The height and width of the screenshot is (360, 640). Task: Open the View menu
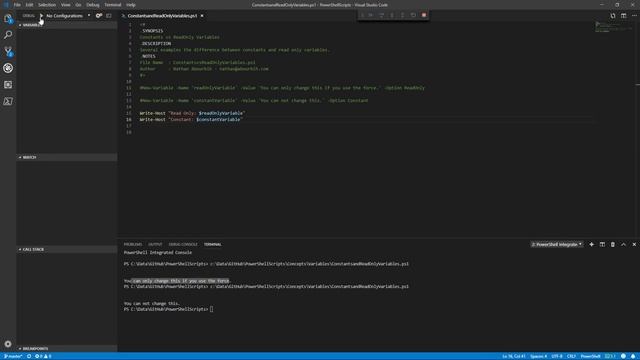(66, 5)
